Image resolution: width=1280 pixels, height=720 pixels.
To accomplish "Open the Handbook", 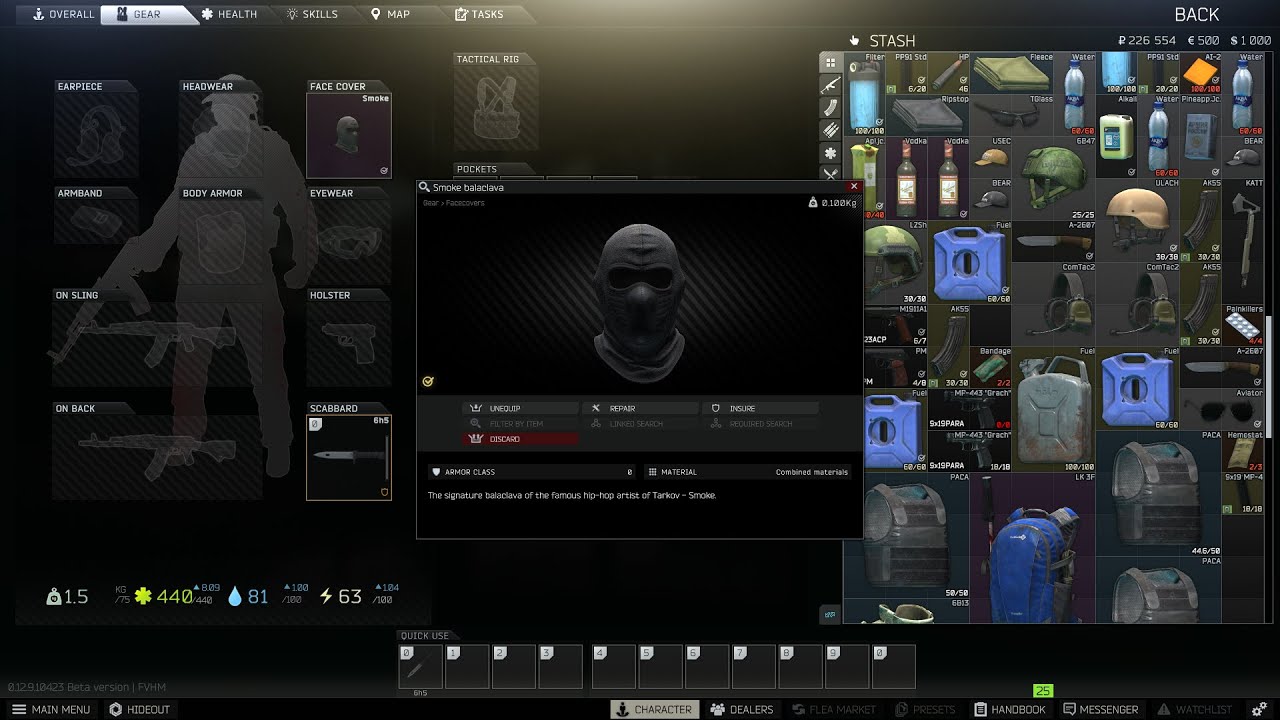I will (1009, 709).
